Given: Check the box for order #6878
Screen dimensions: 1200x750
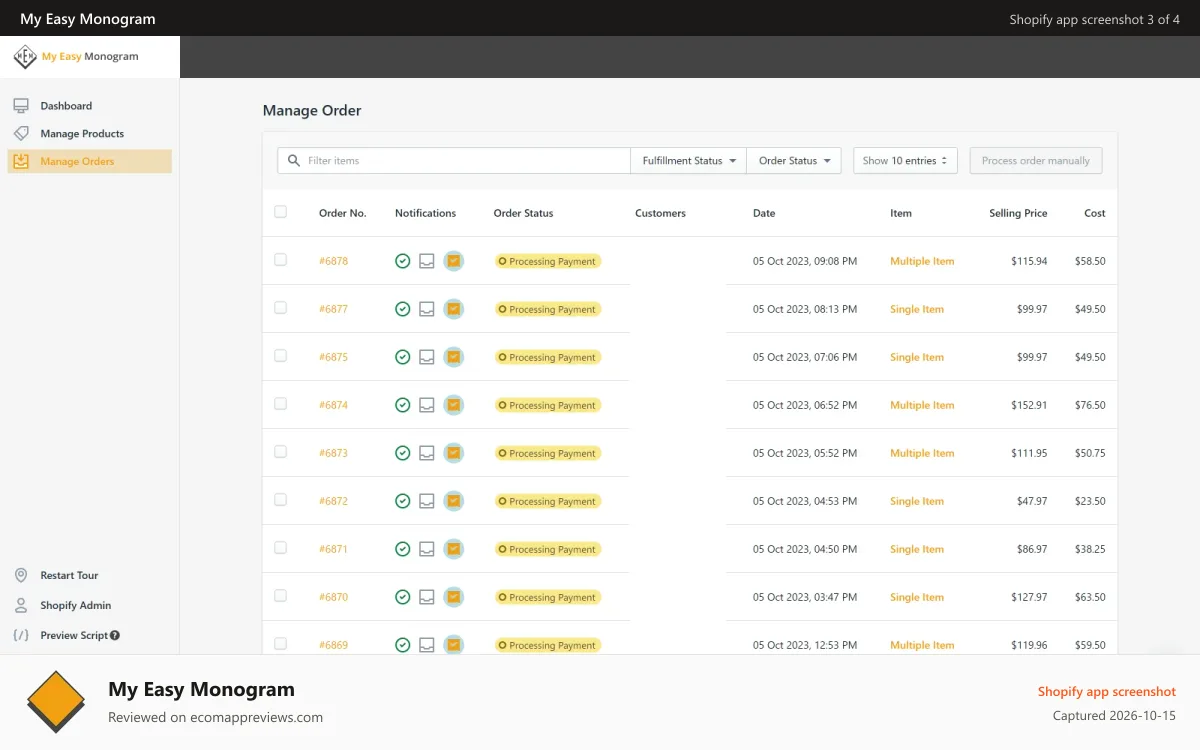Looking at the screenshot, I should point(280,259).
